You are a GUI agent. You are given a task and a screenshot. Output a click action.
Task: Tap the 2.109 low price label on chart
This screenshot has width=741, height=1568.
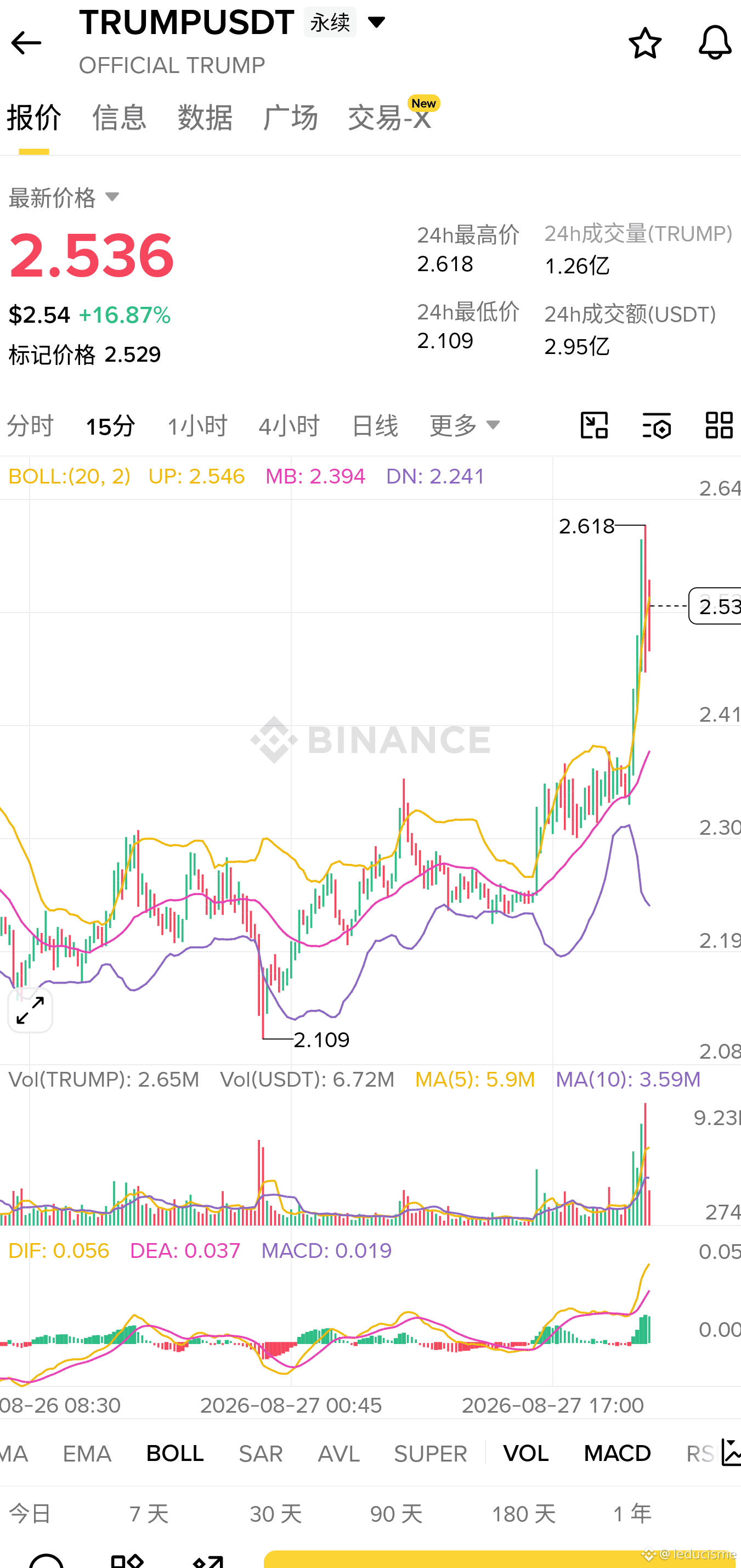coord(322,1039)
